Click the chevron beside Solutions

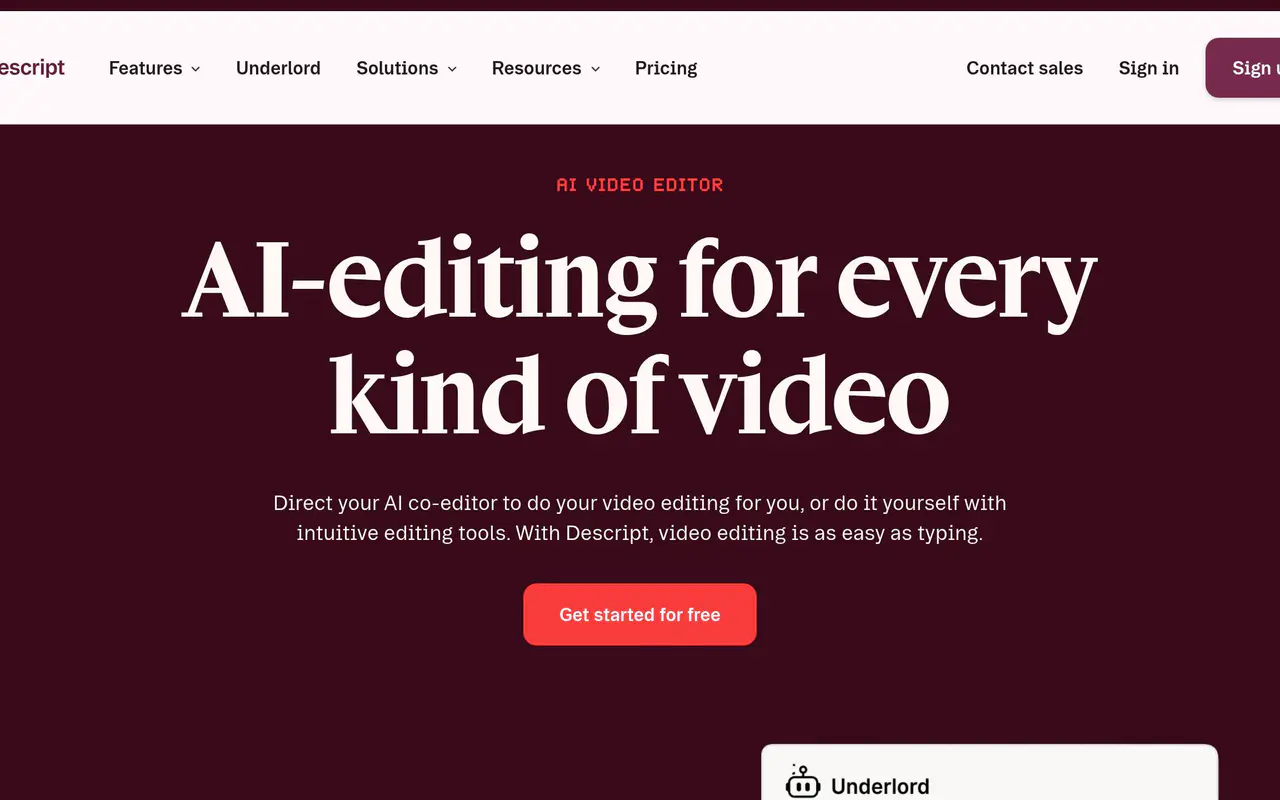coord(452,69)
